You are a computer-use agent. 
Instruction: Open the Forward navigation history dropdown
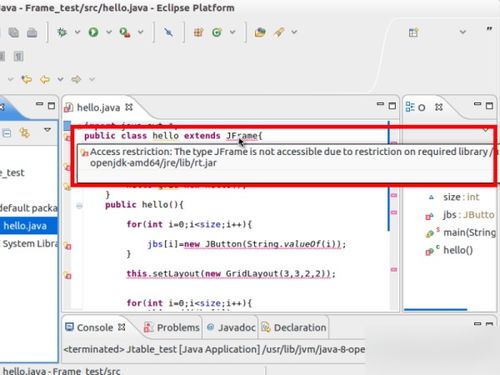coord(92,79)
